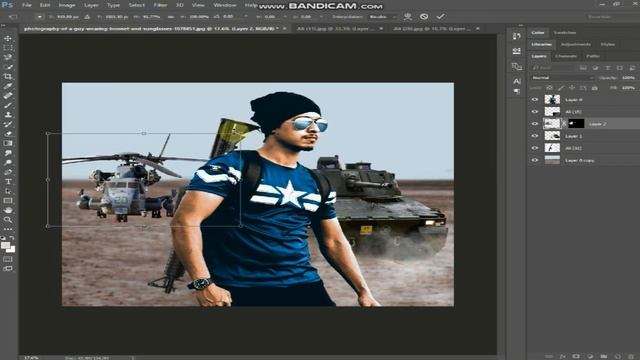Viewport: 640px width, 360px height.
Task: Filter layers by pixel layers
Action: (x=583, y=68)
